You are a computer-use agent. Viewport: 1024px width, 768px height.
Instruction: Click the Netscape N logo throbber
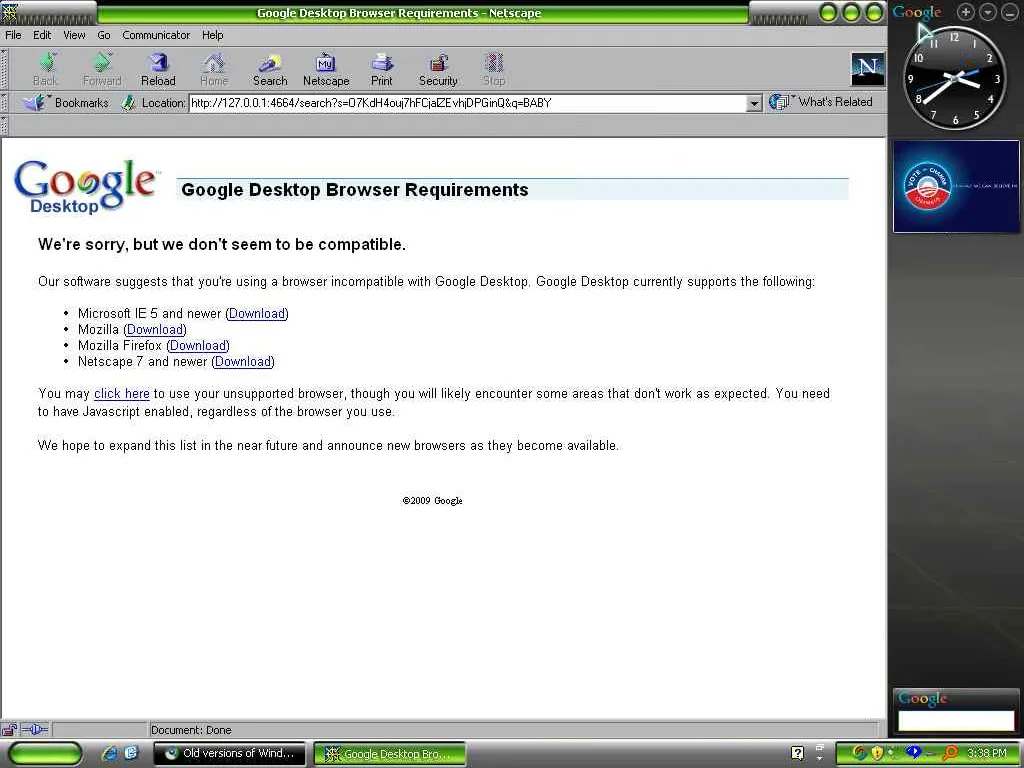867,69
